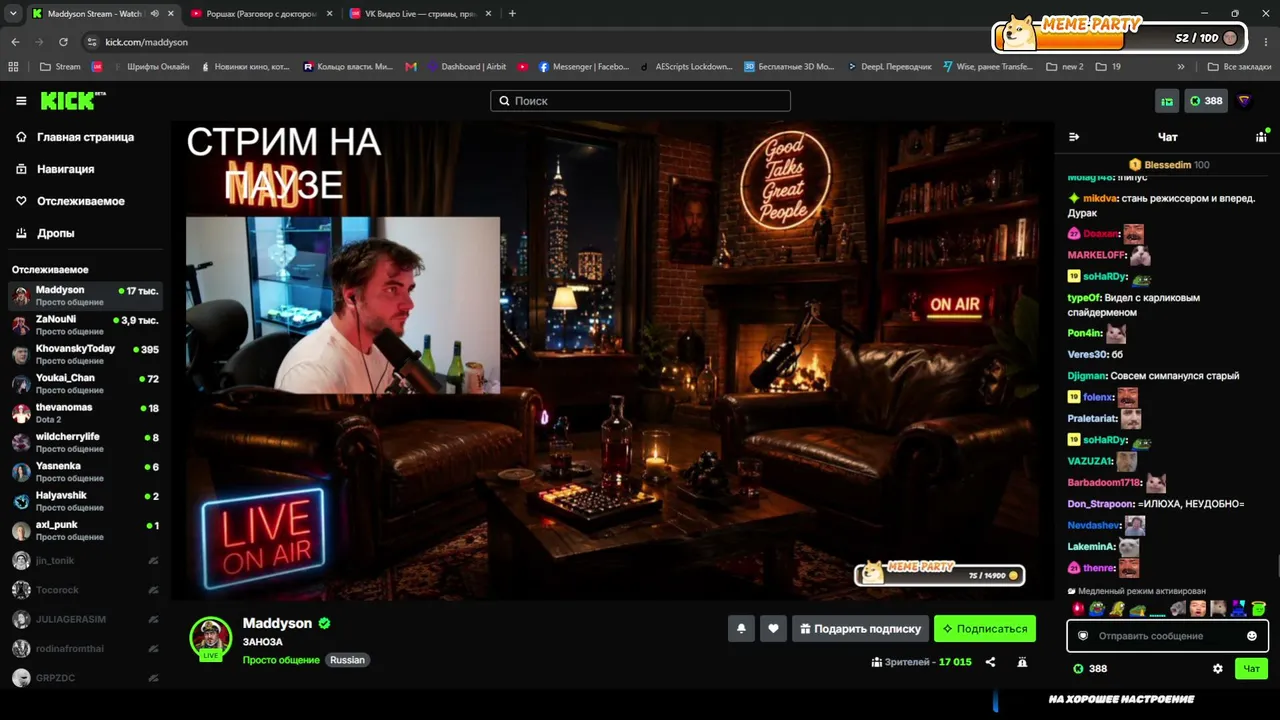1280x720 pixels.
Task: Go to the Kick logo home
Action: pyautogui.click(x=72, y=101)
